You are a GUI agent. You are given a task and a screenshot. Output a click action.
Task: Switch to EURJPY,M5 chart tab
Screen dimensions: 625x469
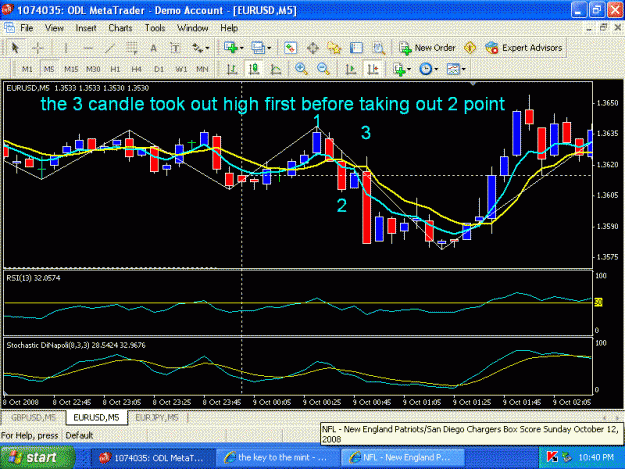[x=157, y=418]
